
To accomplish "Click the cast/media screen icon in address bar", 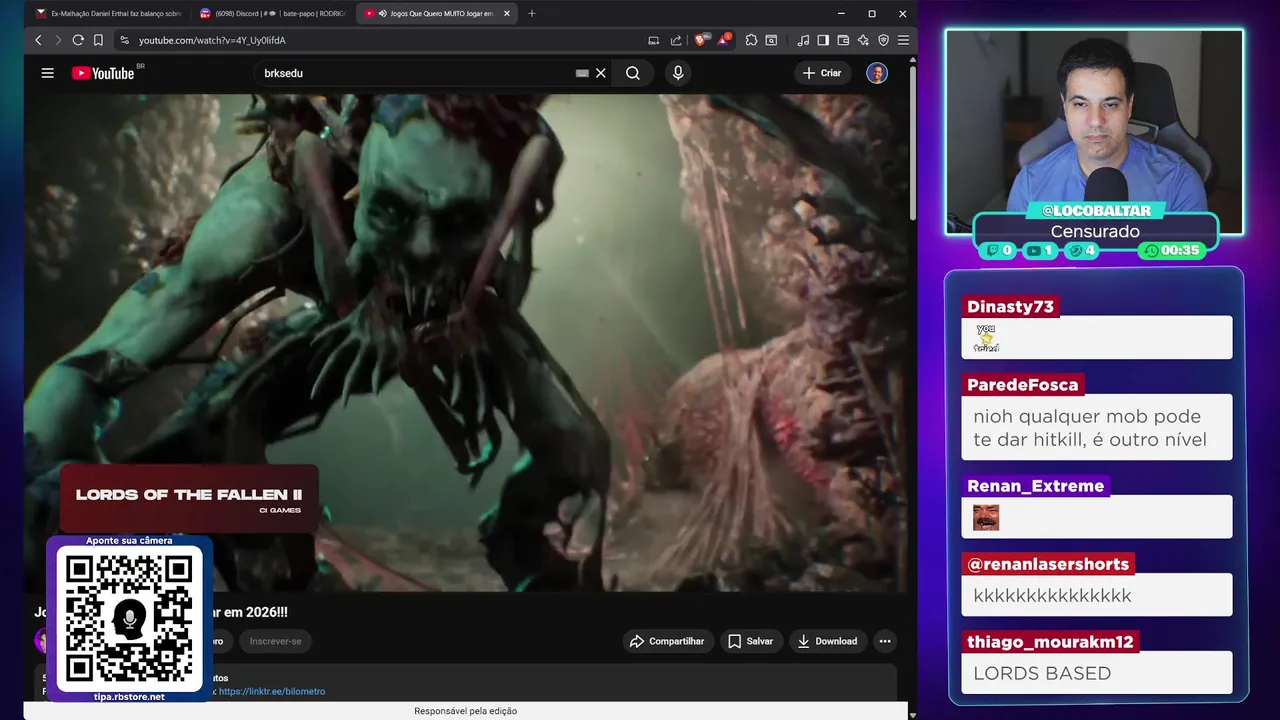I will pos(653,40).
